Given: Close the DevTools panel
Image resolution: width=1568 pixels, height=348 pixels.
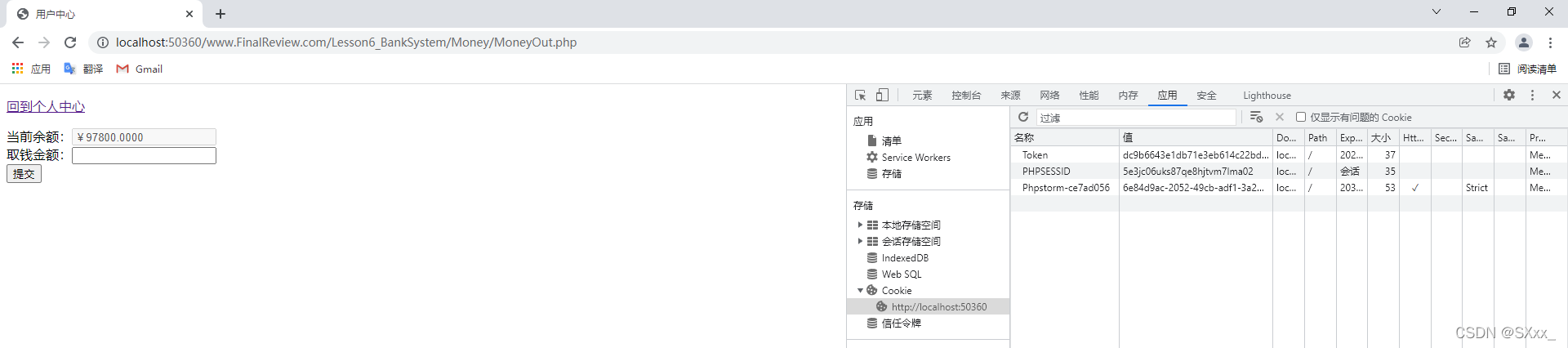Looking at the screenshot, I should 1557,95.
